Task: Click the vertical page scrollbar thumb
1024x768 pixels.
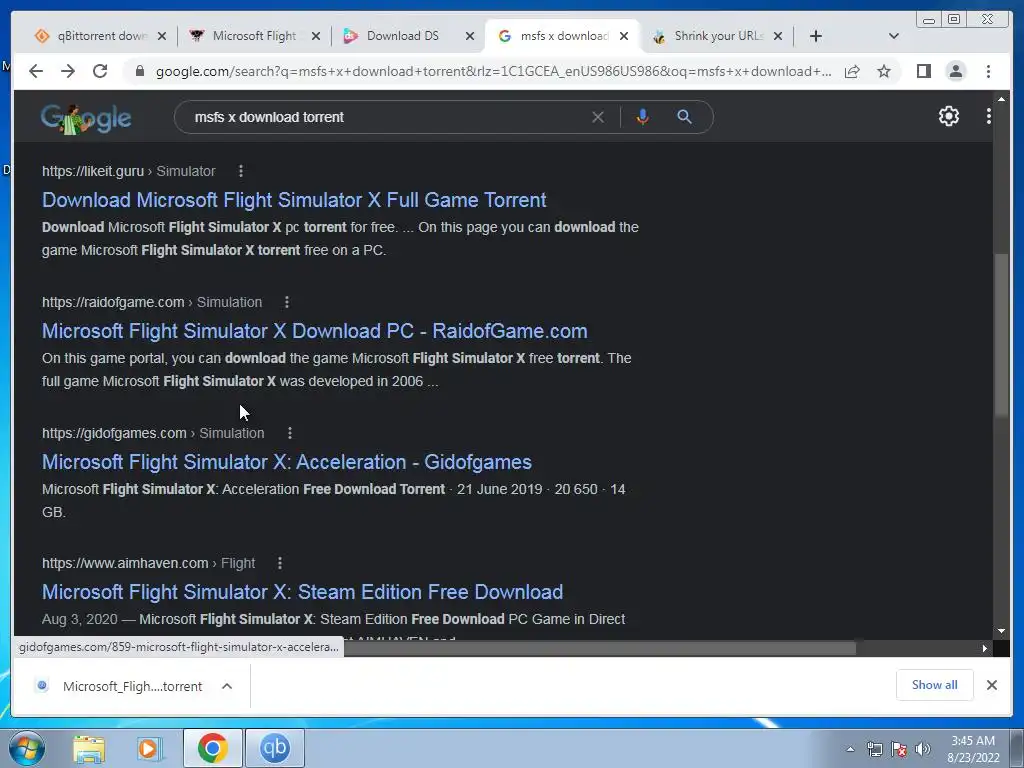Action: 1001,333
